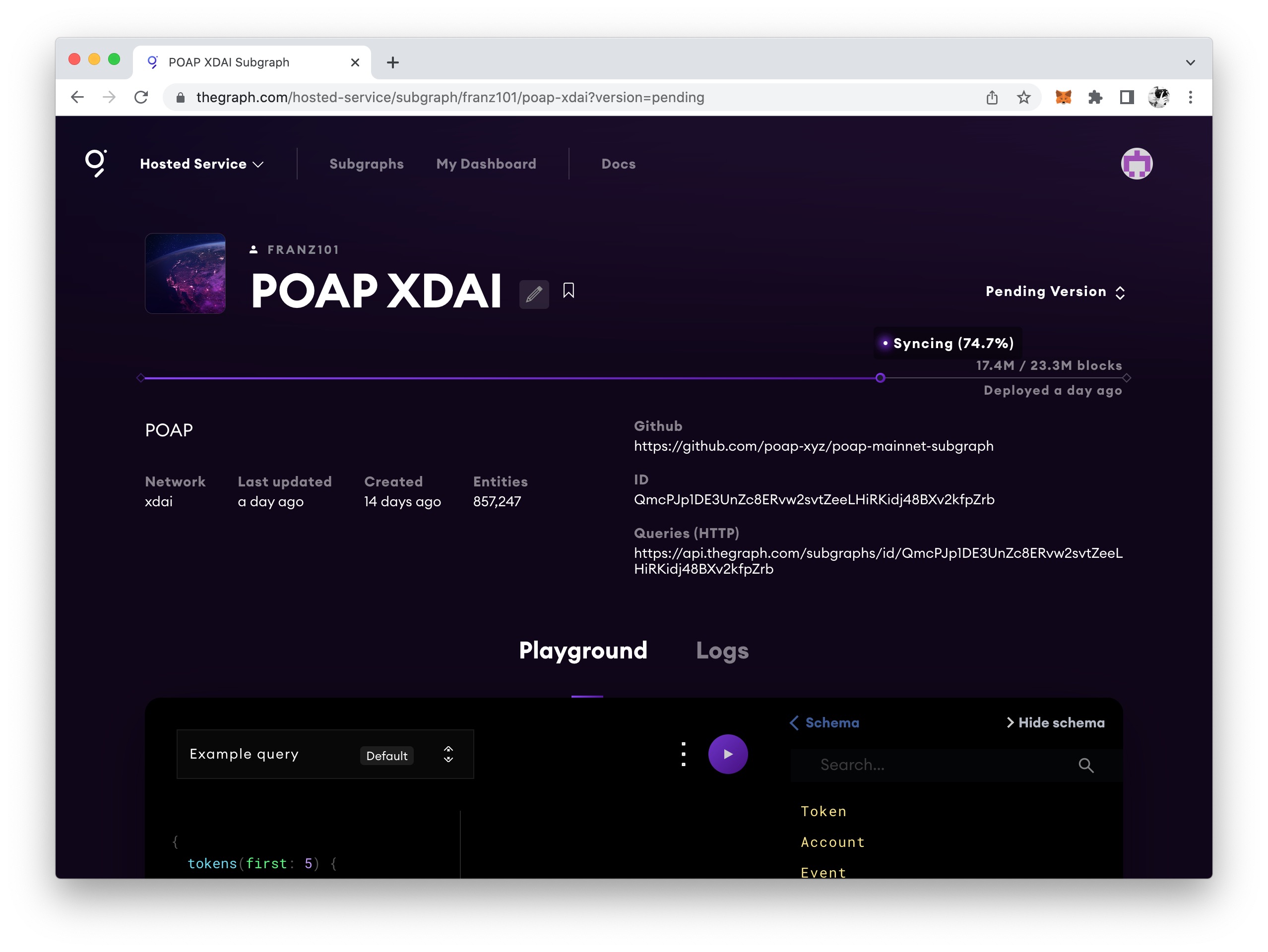
Task: Open My Dashboard
Action: [x=486, y=164]
